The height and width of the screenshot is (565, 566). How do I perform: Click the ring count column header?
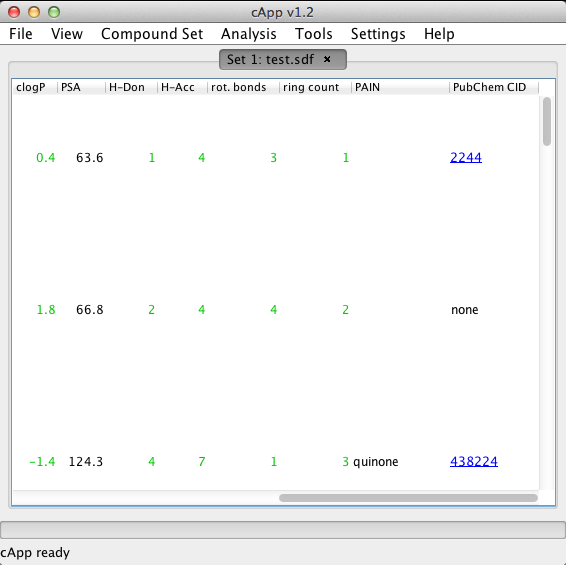pos(315,87)
